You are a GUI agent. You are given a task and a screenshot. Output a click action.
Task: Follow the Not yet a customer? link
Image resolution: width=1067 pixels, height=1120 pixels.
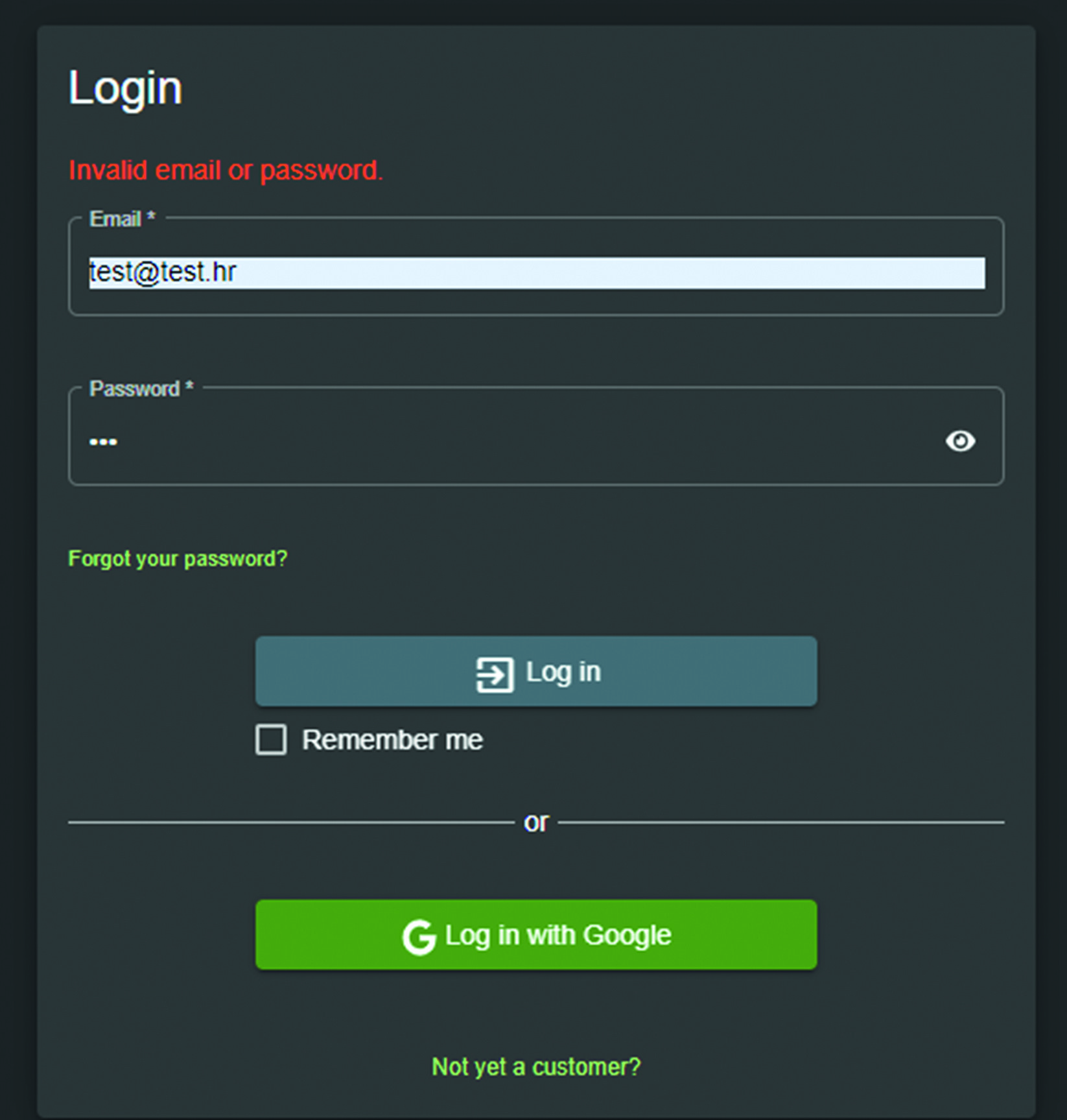536,1066
